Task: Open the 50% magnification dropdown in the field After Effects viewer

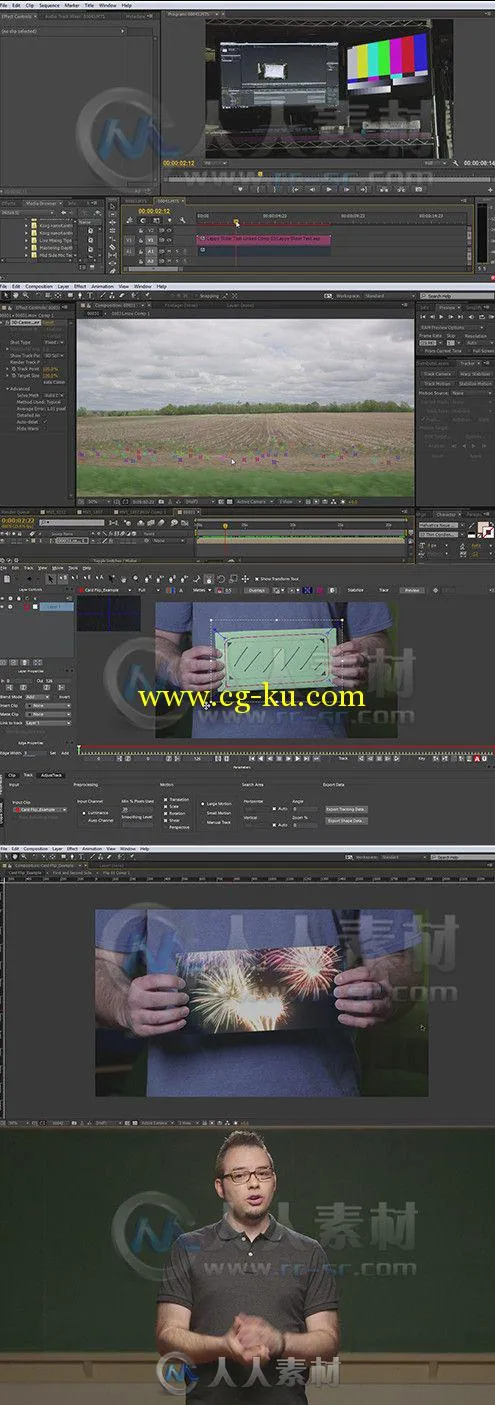Action: [x=96, y=501]
